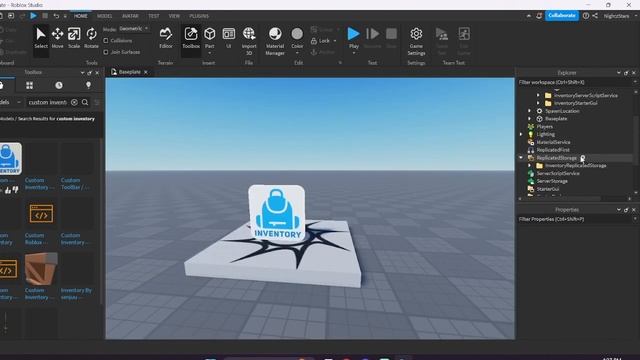Open the UI editor button

coord(229,38)
